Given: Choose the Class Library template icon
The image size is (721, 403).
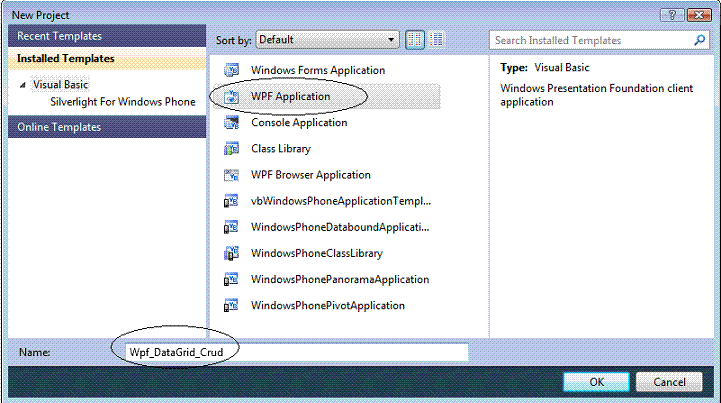Looking at the screenshot, I should click(232, 149).
